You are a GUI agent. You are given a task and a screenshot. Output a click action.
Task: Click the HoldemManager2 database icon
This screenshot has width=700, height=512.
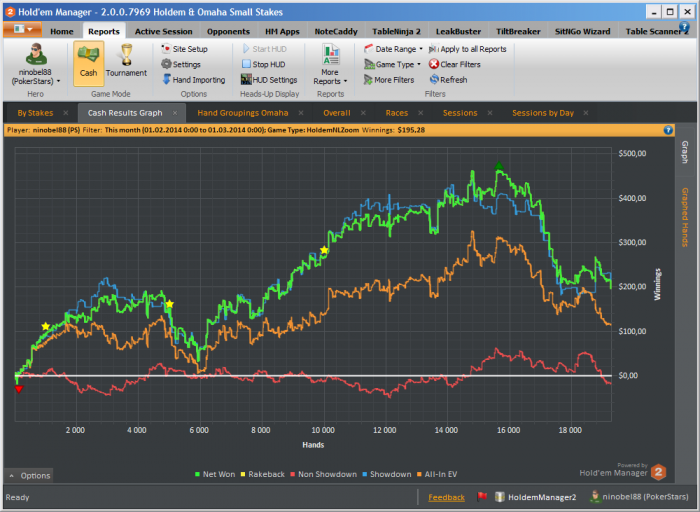pos(500,497)
